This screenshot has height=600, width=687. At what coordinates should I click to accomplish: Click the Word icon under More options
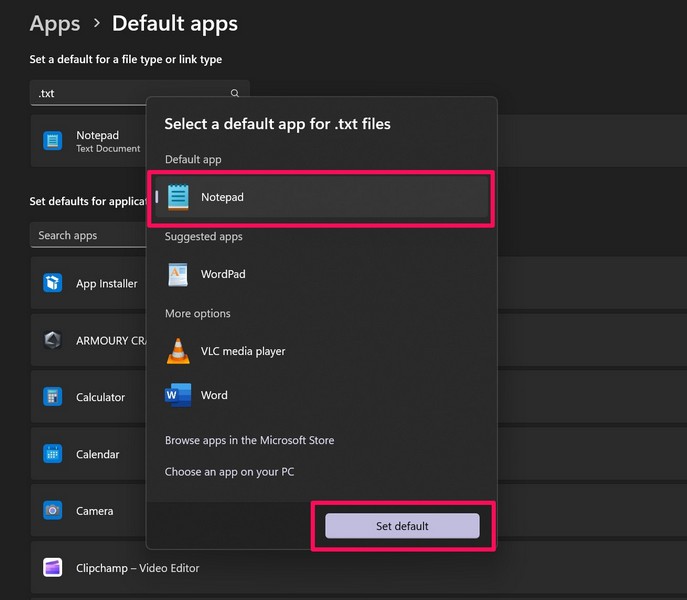tap(178, 395)
